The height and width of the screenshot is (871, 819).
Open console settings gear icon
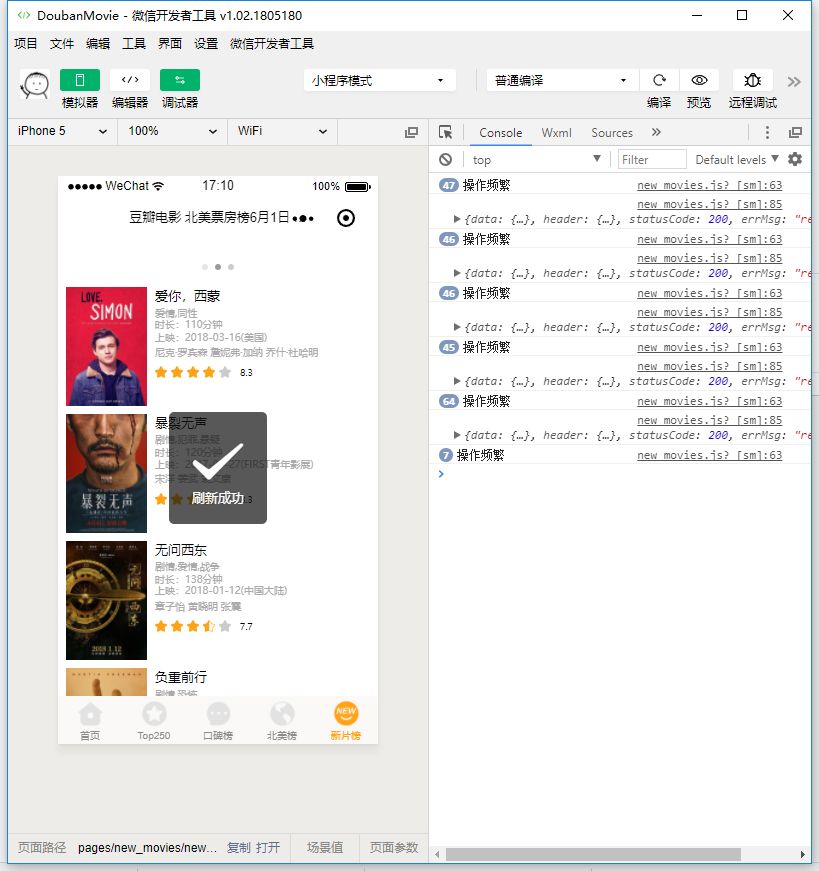(795, 159)
